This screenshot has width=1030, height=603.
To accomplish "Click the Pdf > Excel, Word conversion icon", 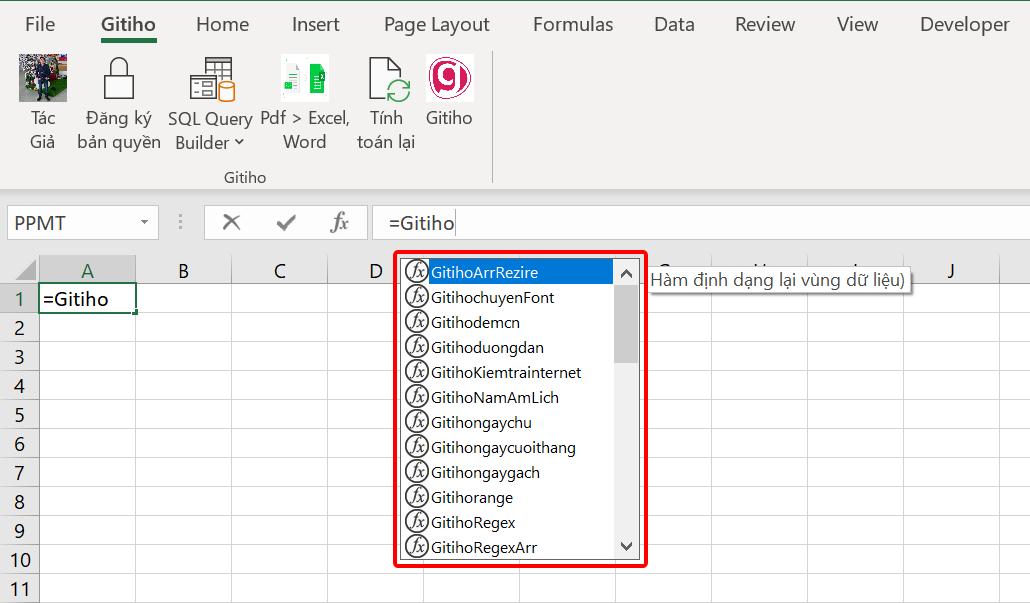I will (303, 78).
